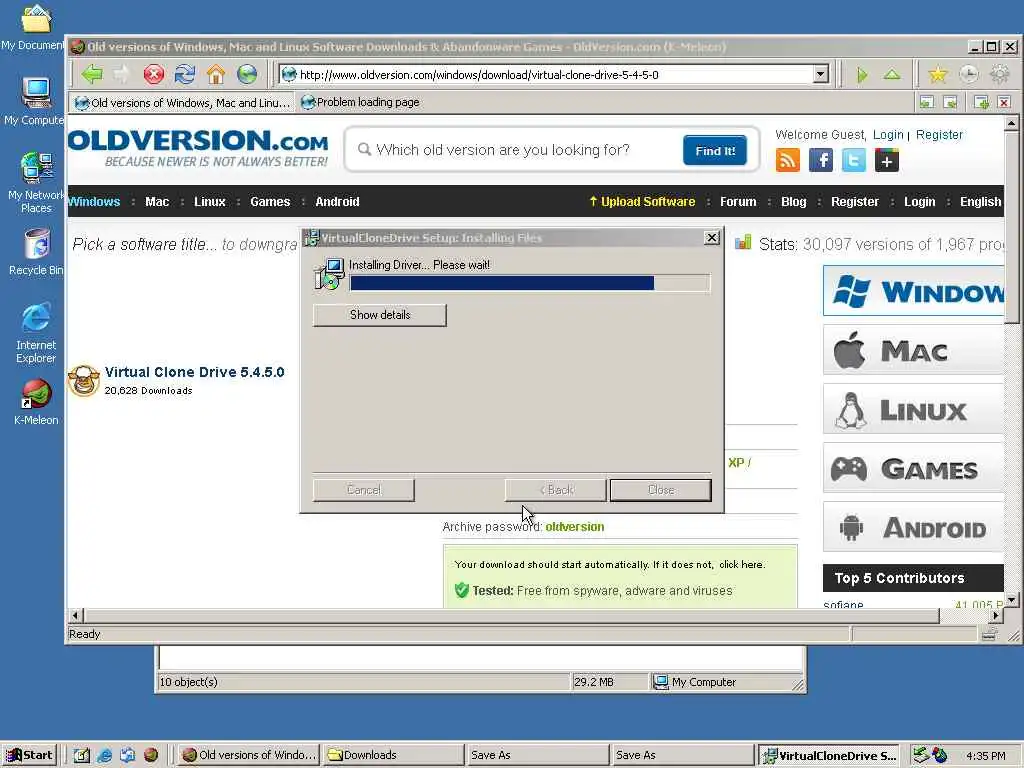1024x768 pixels.
Task: Click the Games platform banner in sidebar
Action: pos(914,468)
